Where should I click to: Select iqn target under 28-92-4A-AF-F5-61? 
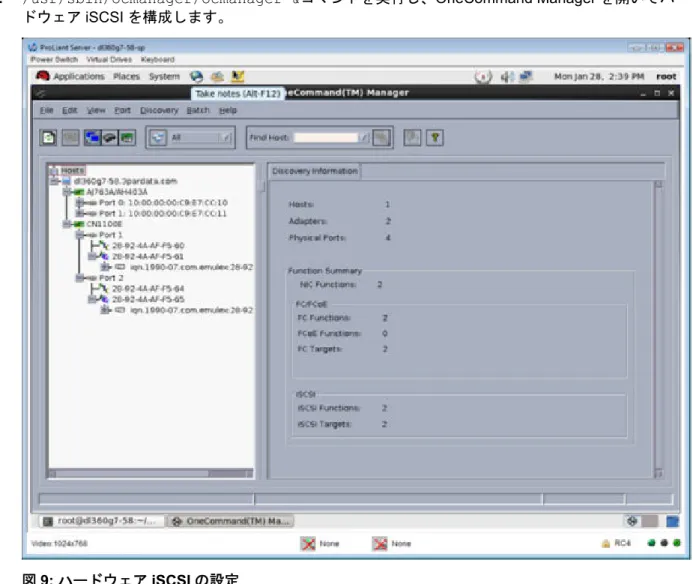point(191,267)
